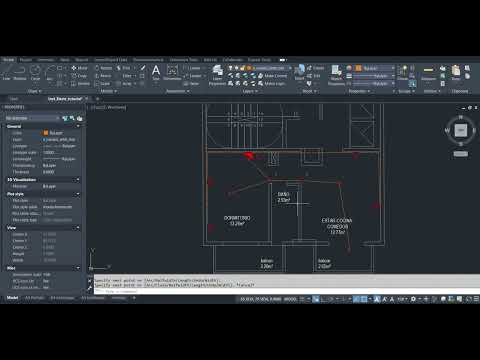Click the Paste icon in Clipboard panel
The width and height of the screenshot is (480, 360).
coord(456,72)
